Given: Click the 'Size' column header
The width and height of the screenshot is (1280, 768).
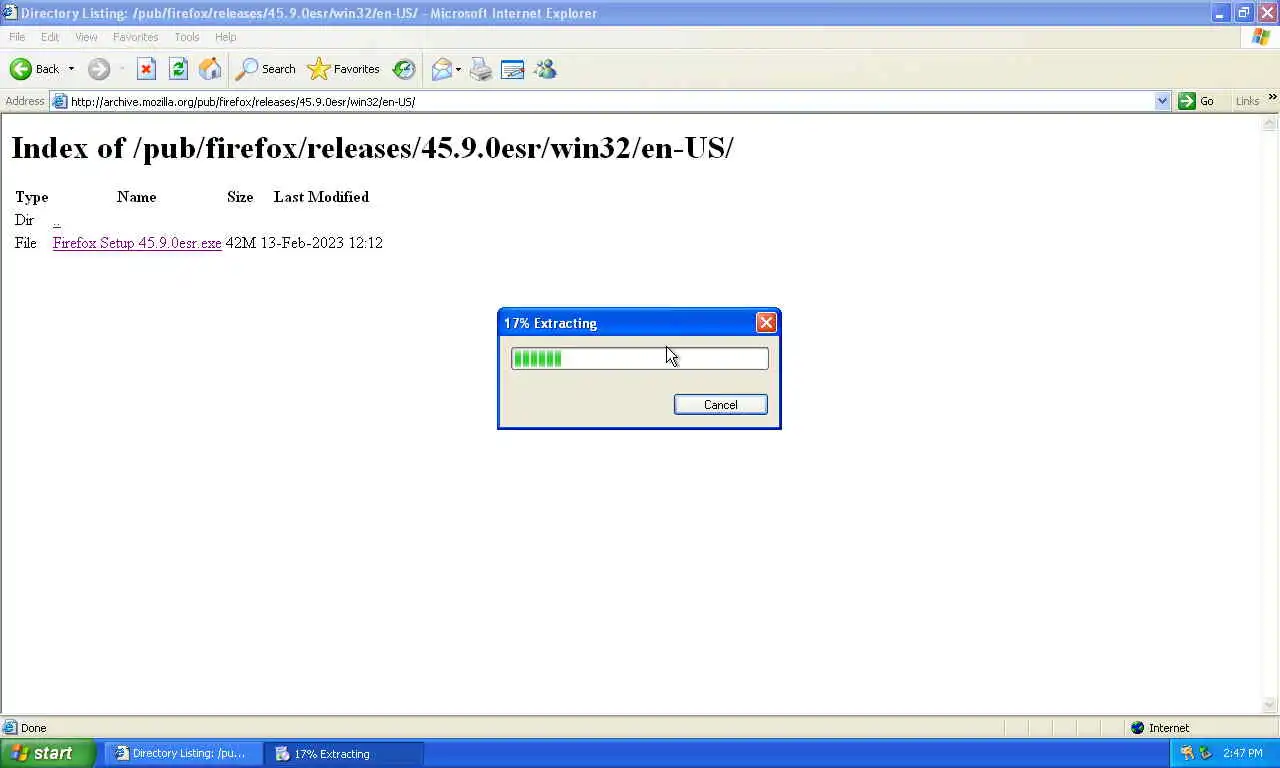Looking at the screenshot, I should point(240,197).
